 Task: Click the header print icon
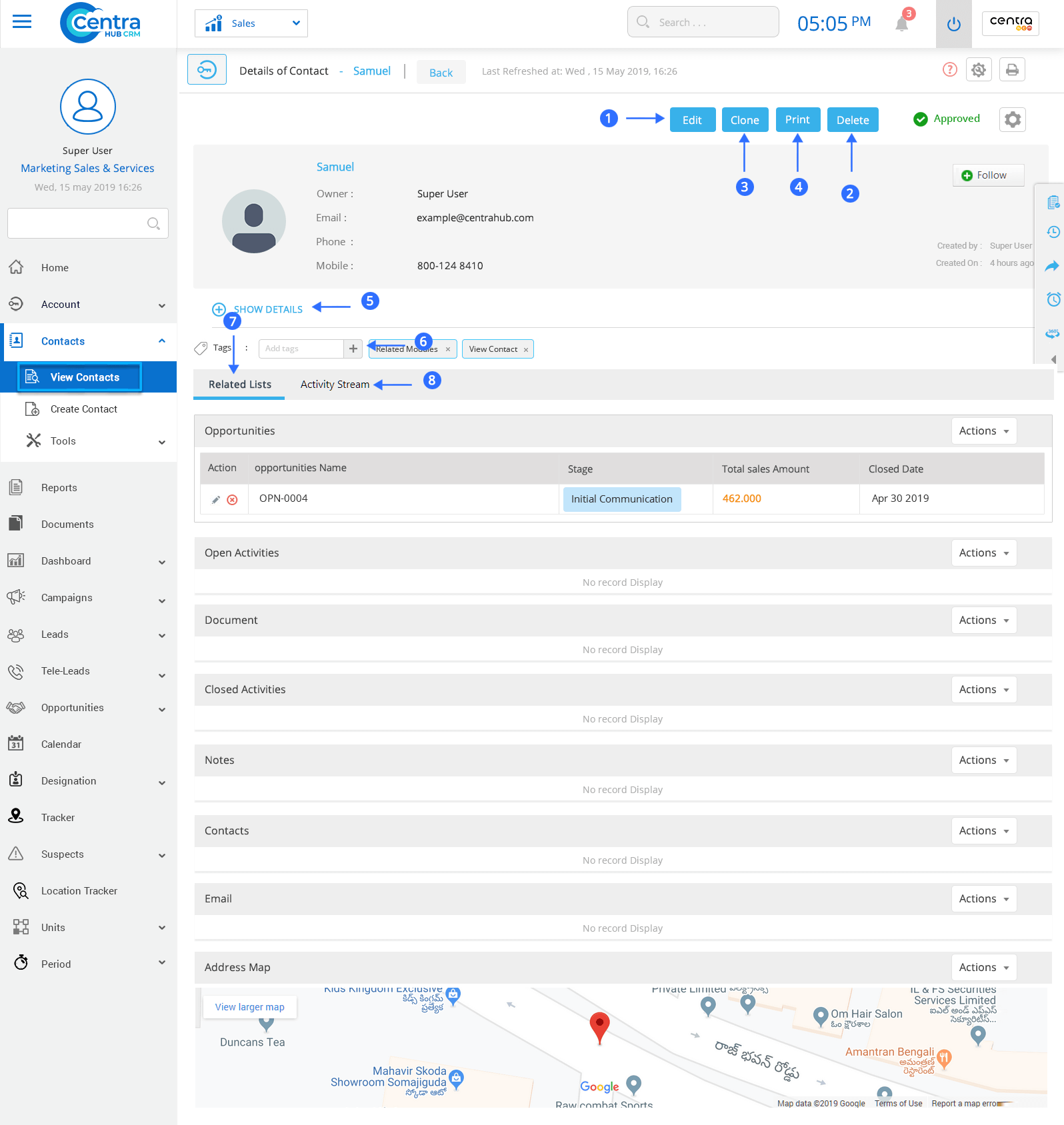pos(1012,69)
